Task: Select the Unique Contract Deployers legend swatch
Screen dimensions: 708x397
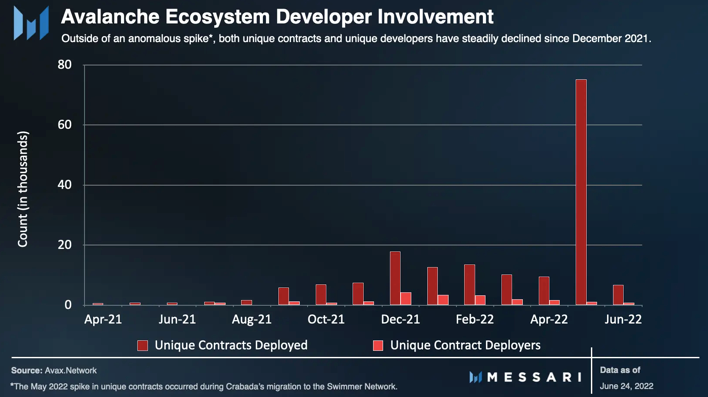Action: point(378,346)
